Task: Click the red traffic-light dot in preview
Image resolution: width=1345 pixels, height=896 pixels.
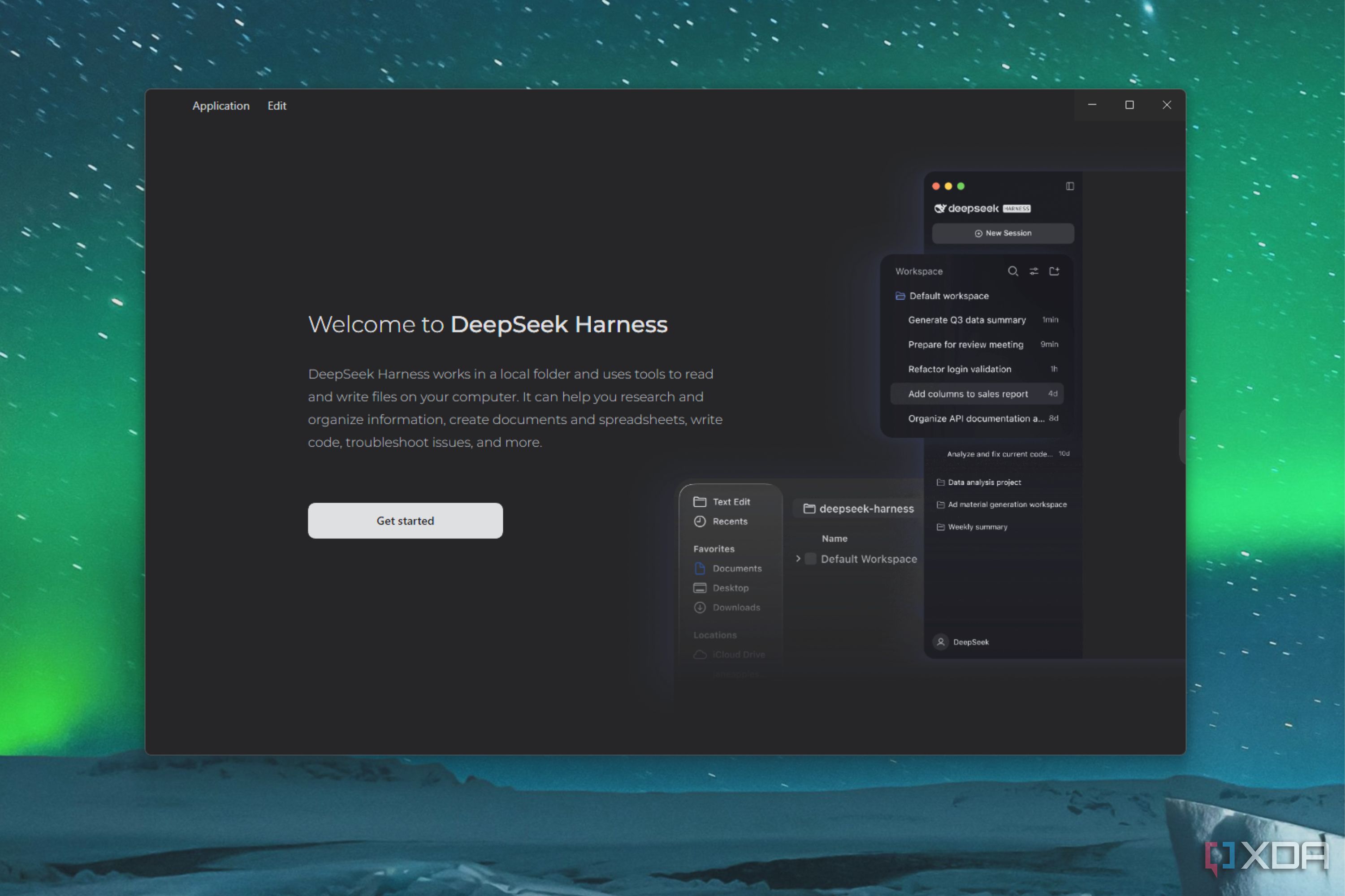Action: 936,186
